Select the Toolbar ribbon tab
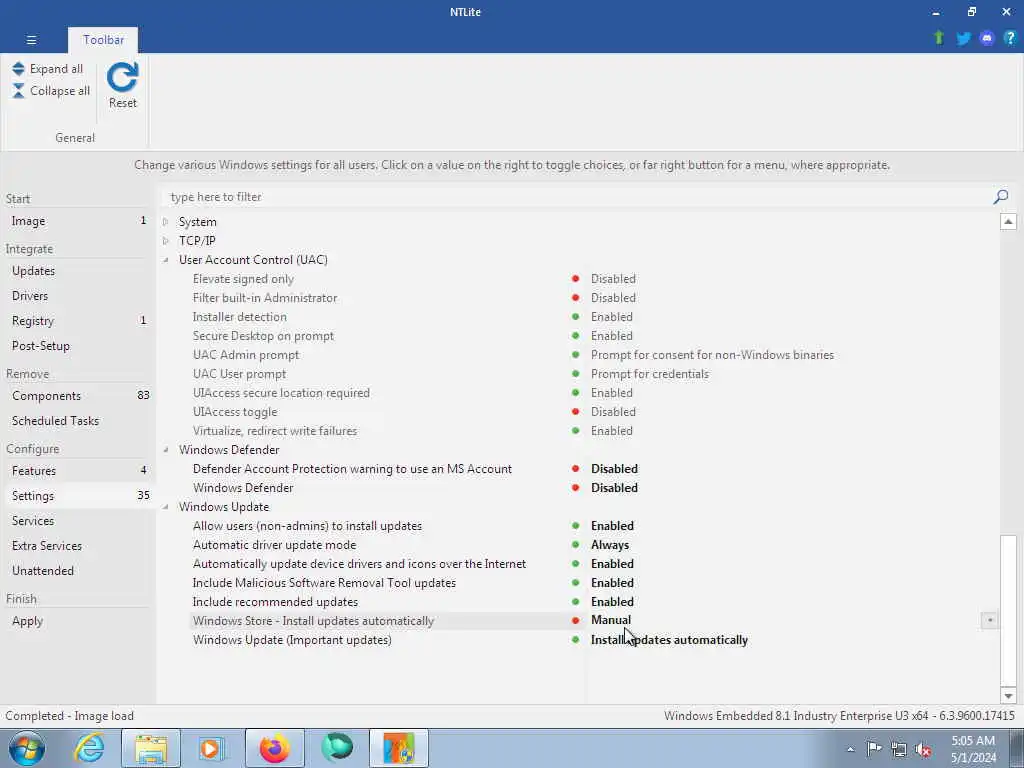 click(103, 40)
